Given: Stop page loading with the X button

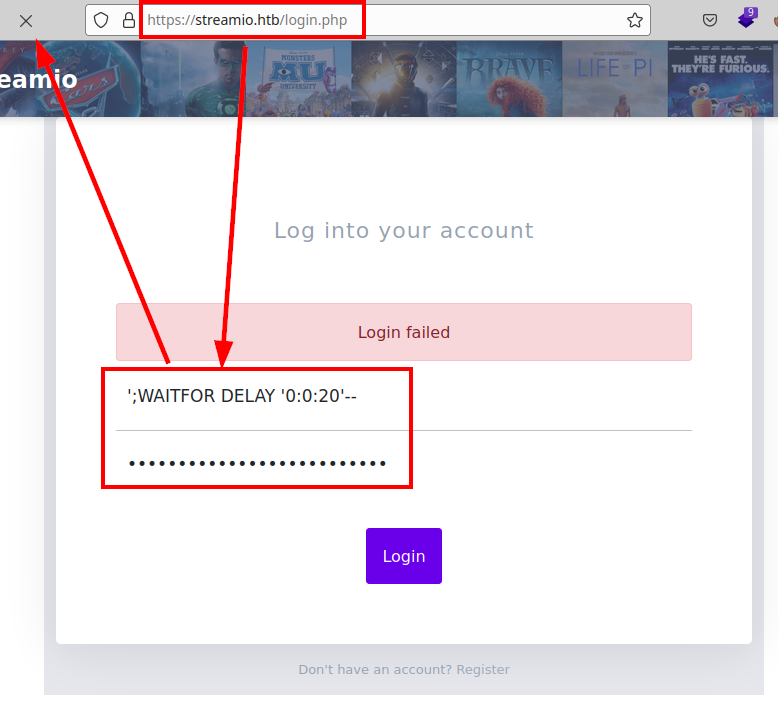Looking at the screenshot, I should (26, 21).
